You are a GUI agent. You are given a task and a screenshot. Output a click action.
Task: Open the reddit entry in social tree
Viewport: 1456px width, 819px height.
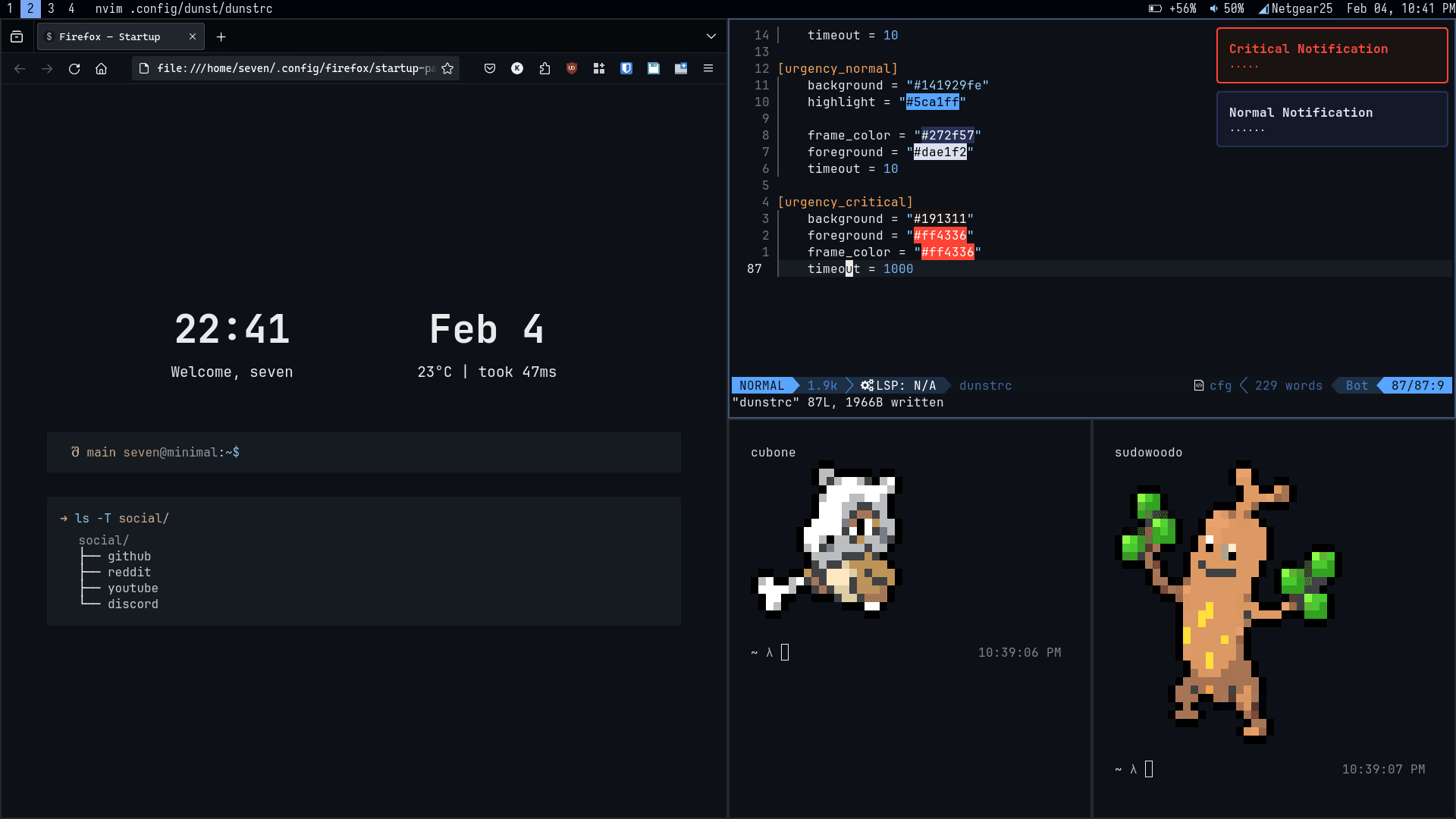pyautogui.click(x=130, y=573)
